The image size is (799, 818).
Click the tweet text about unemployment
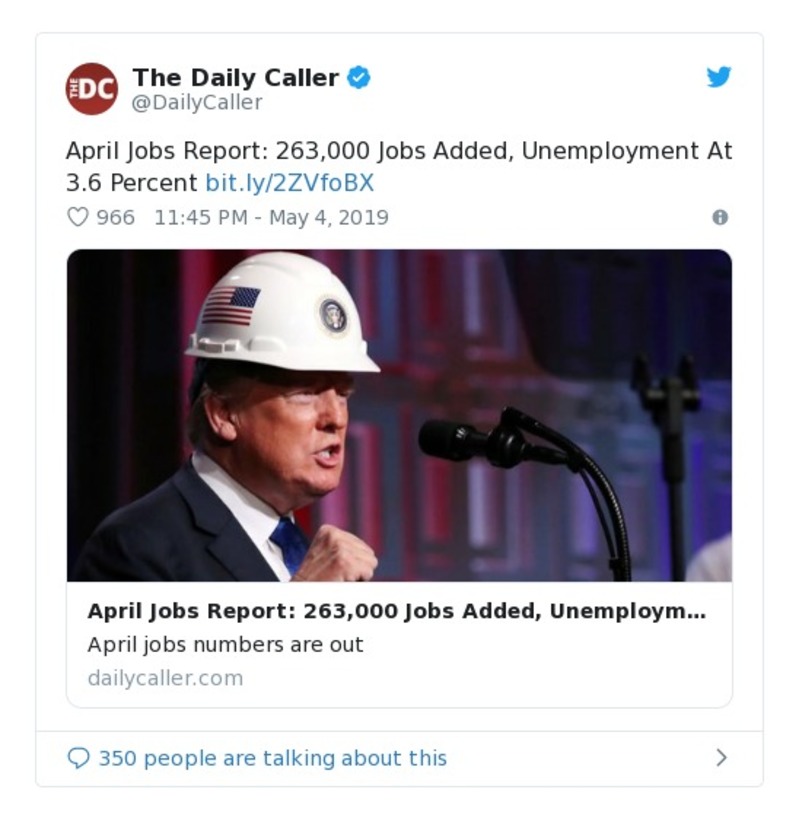coord(398,152)
